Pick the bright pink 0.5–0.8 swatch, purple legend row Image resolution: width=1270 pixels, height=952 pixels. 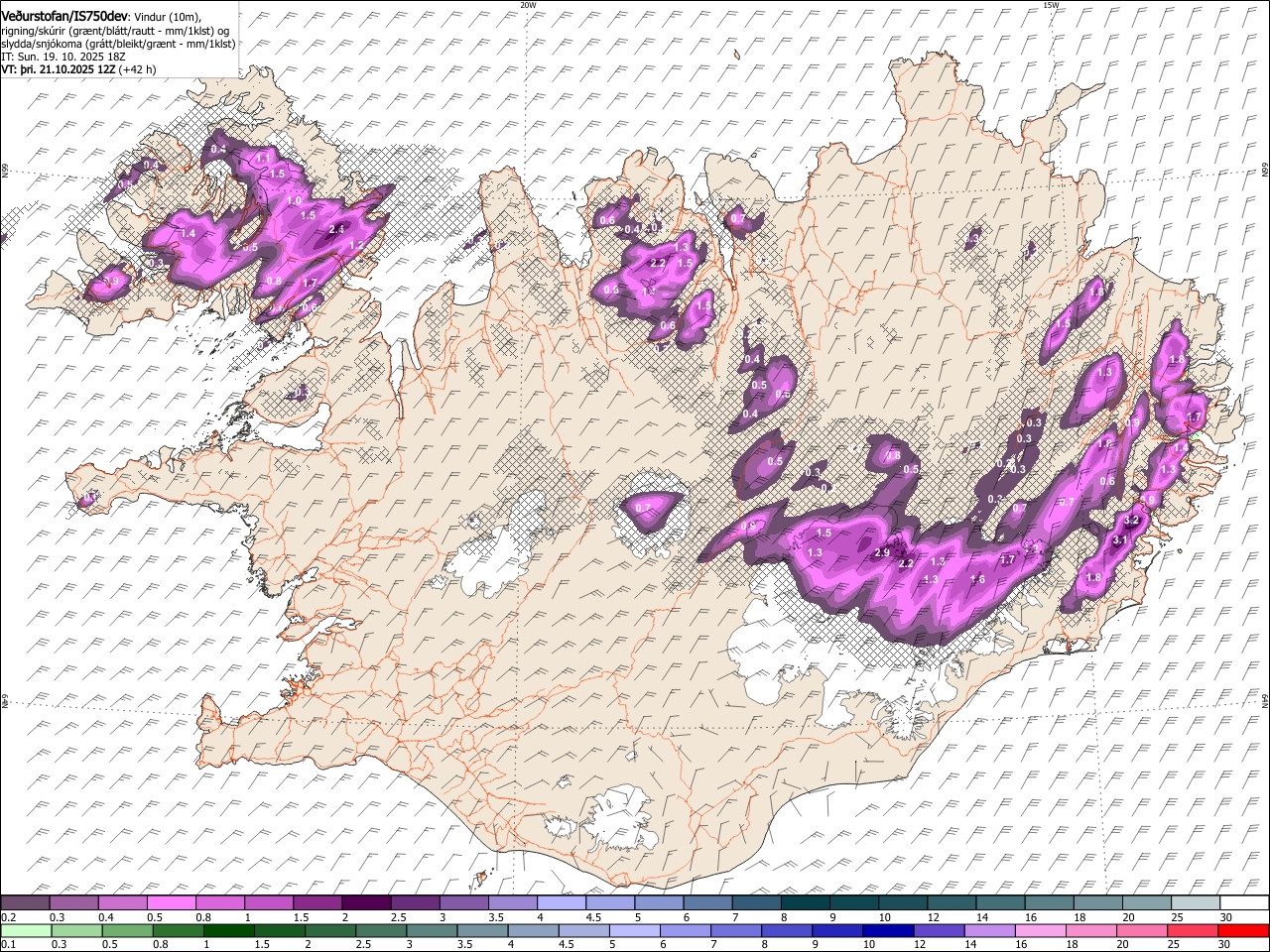coord(172,903)
